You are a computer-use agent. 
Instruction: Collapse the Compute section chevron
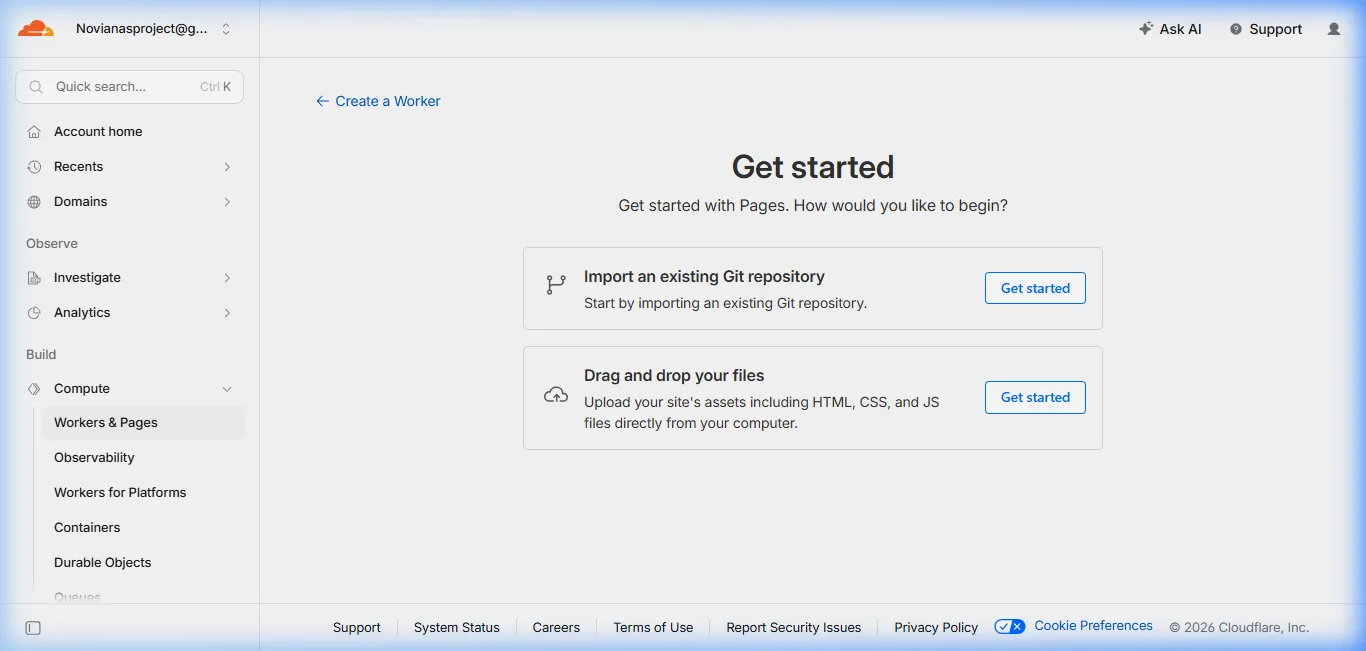(227, 389)
